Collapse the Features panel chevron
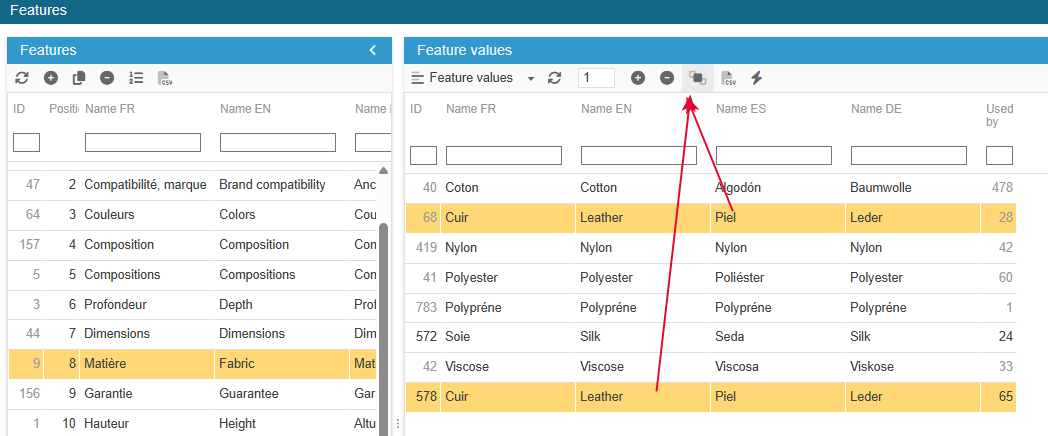Image resolution: width=1048 pixels, height=436 pixels. (373, 50)
